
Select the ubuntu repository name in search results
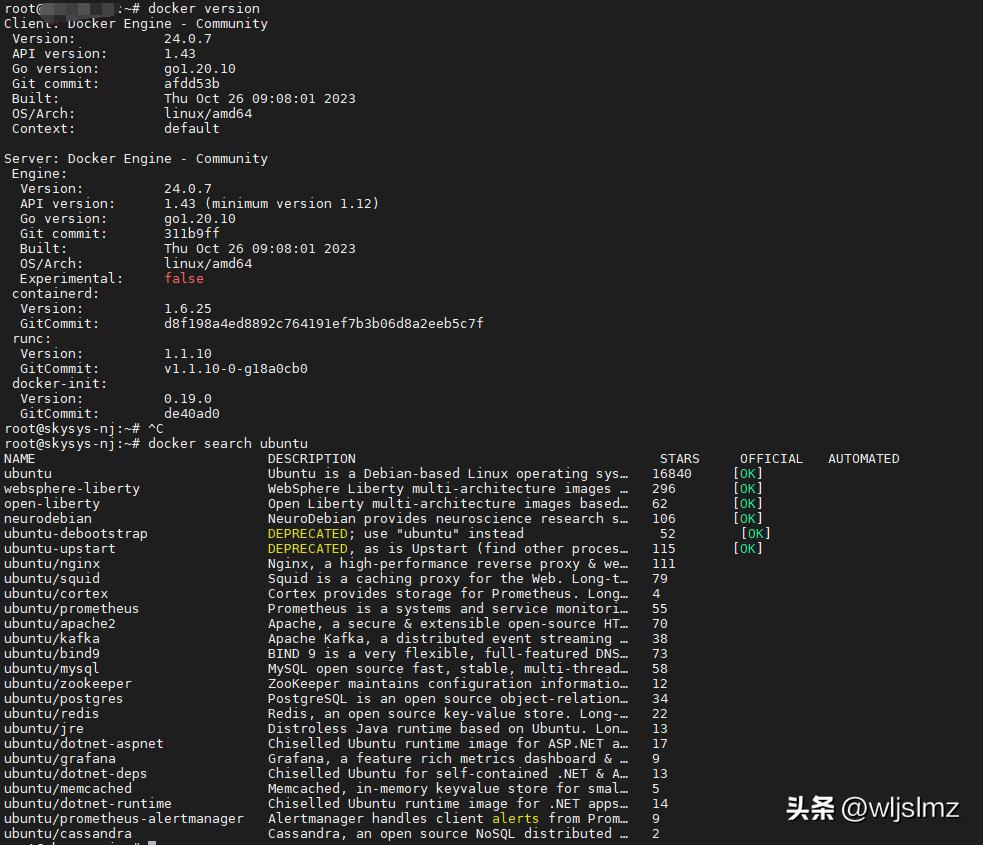[27, 473]
